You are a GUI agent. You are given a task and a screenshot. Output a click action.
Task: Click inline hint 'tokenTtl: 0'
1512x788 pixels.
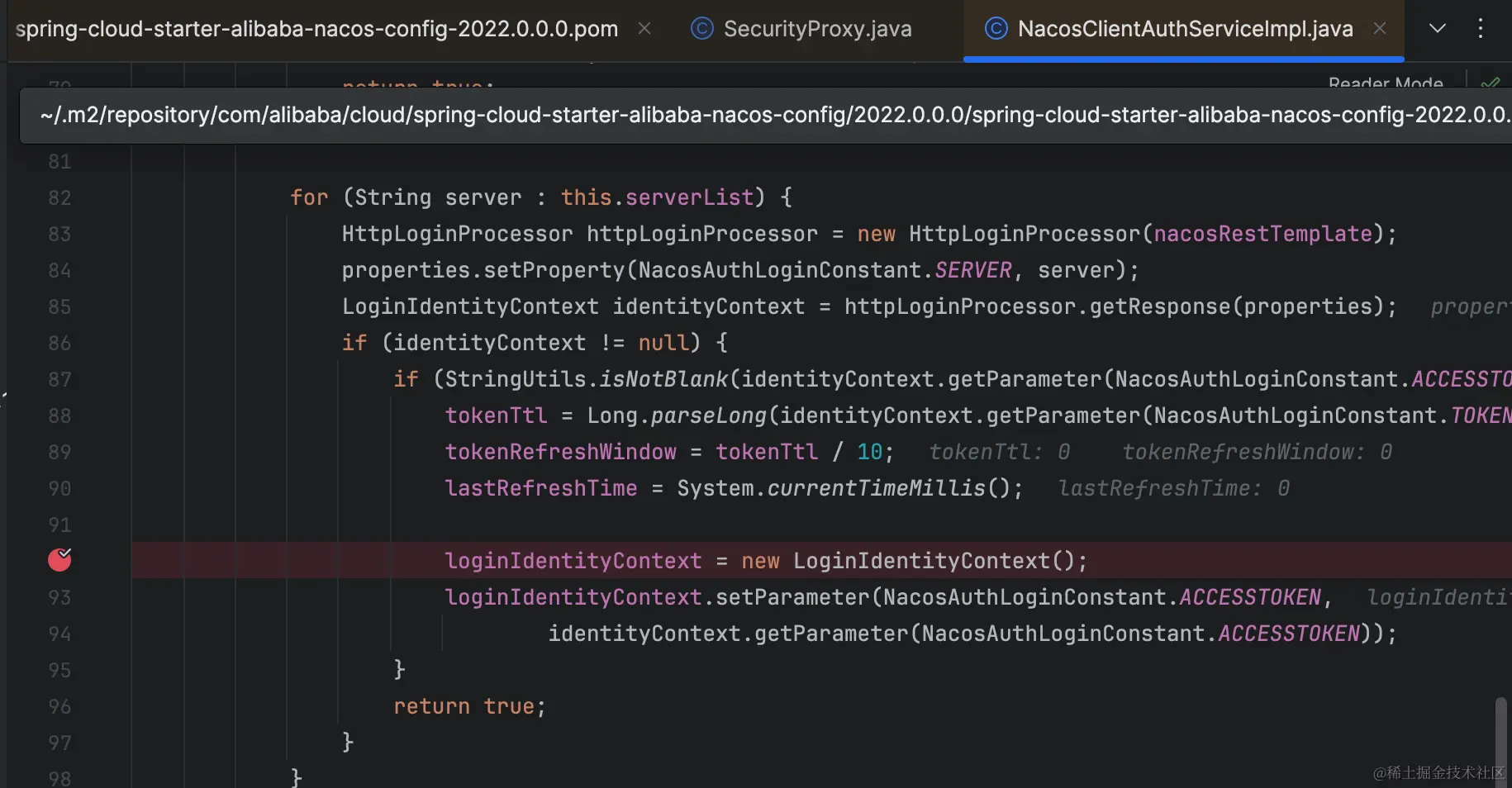click(x=999, y=452)
